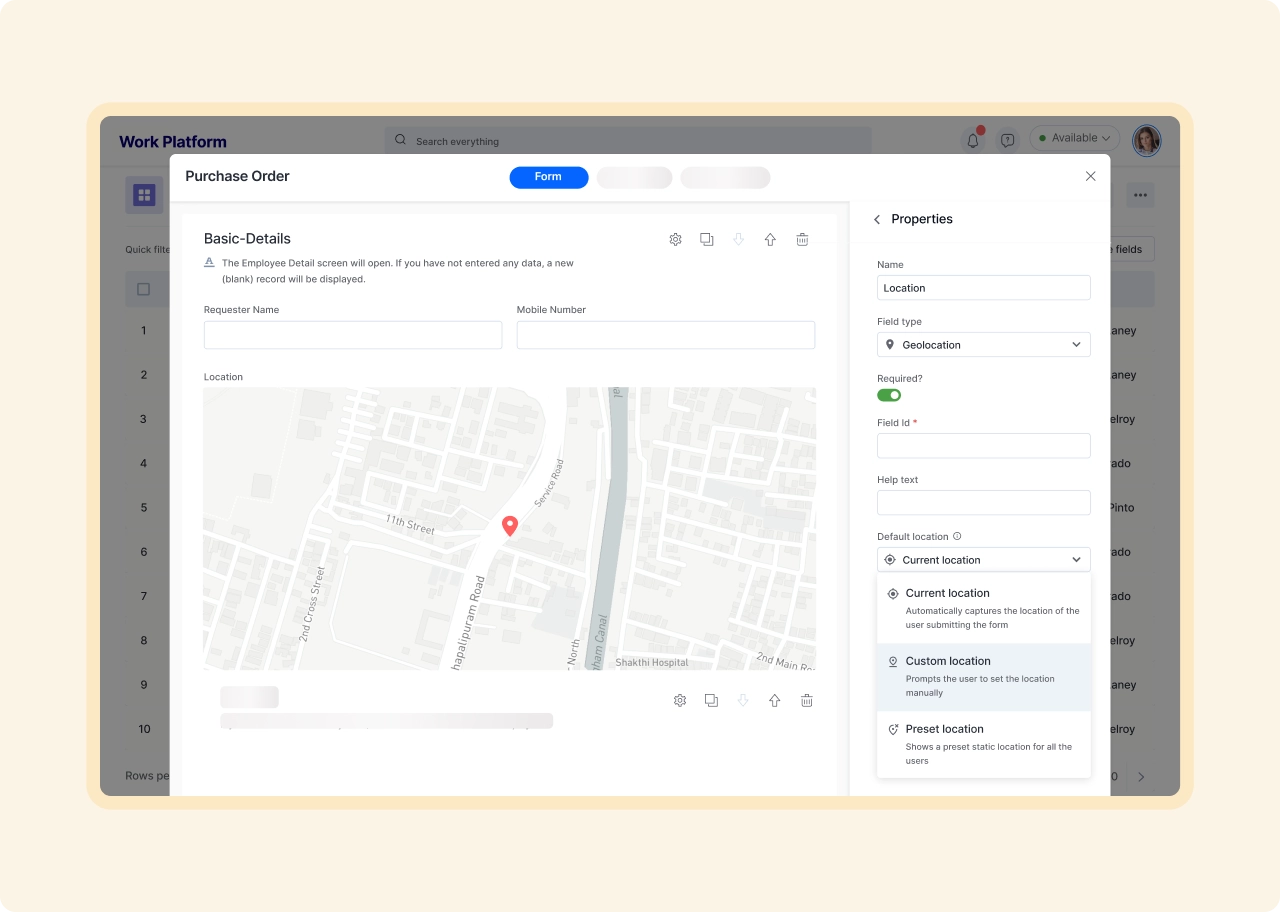
Task: Go back using Properties back arrow
Action: coord(877,219)
